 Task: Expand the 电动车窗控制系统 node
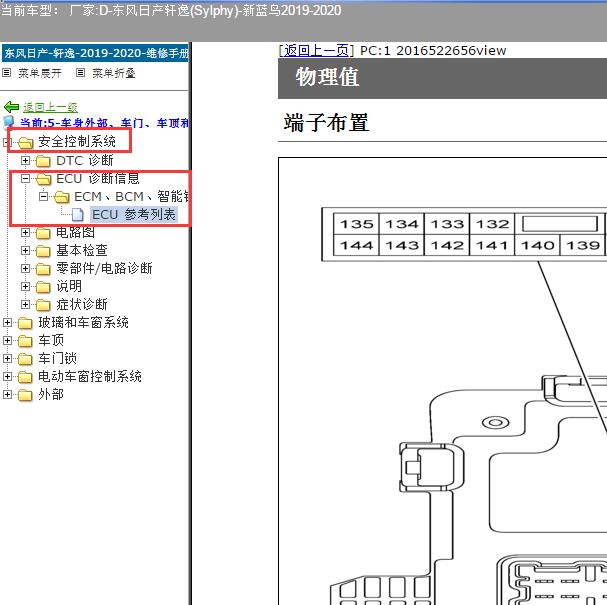[x=7, y=376]
